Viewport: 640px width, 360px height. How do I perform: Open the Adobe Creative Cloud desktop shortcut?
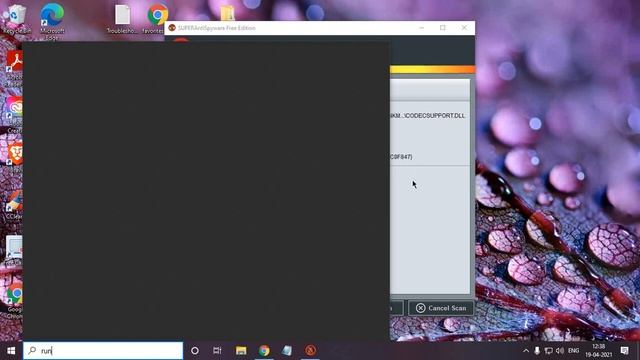point(15,114)
